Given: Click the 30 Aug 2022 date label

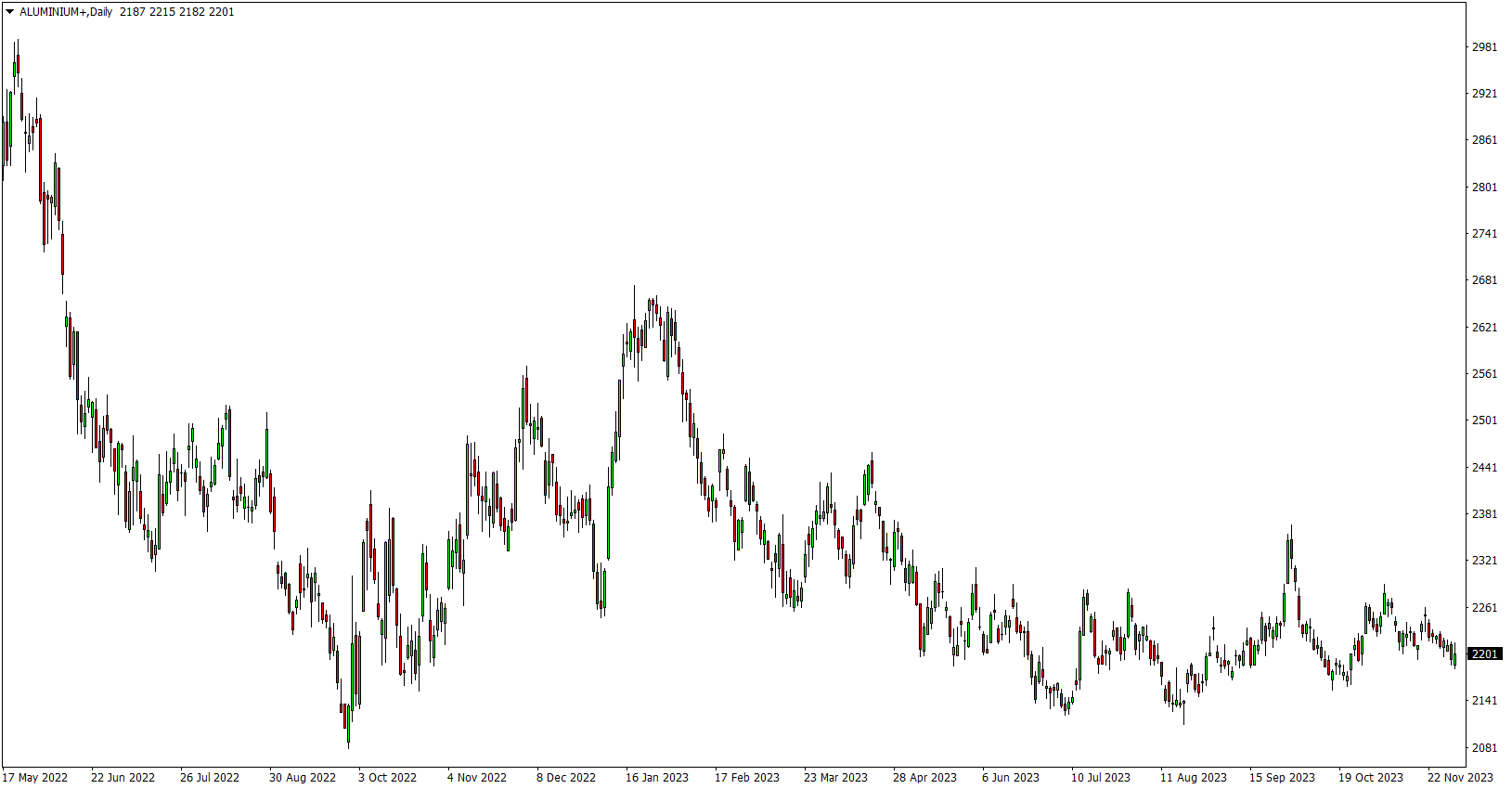Looking at the screenshot, I should click(x=303, y=778).
